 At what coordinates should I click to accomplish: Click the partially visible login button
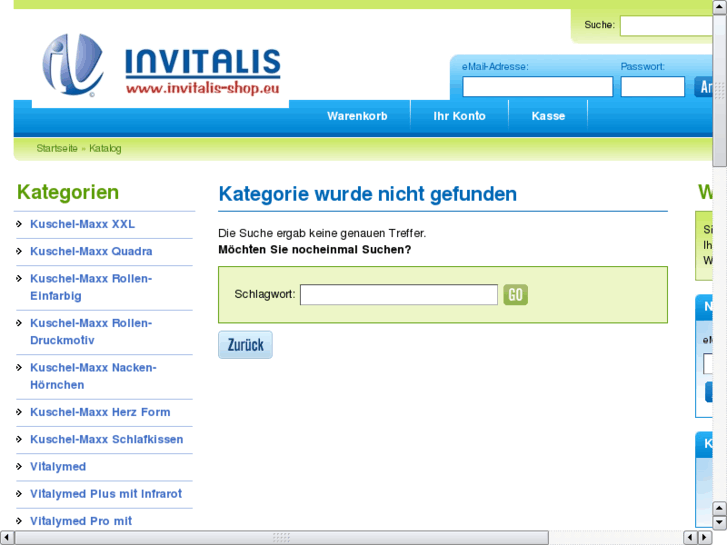703,87
